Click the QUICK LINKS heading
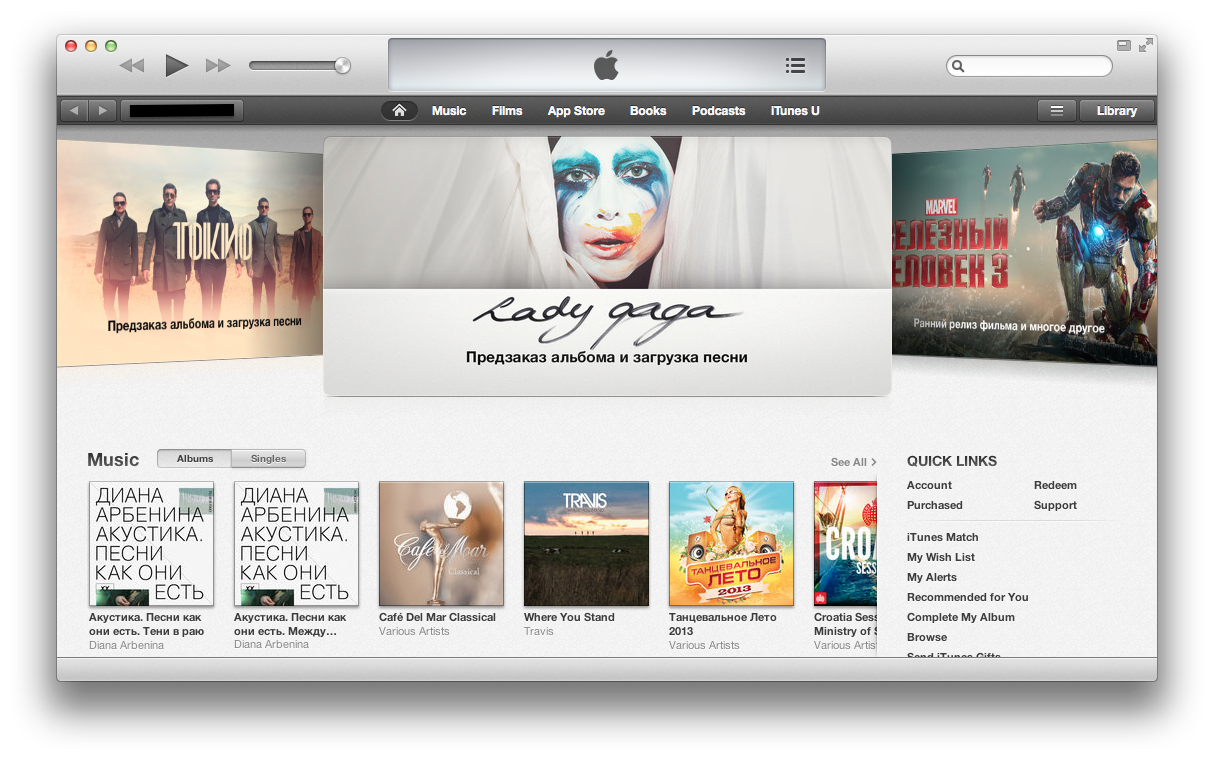Screen dimensions: 1214x760 [x=952, y=461]
